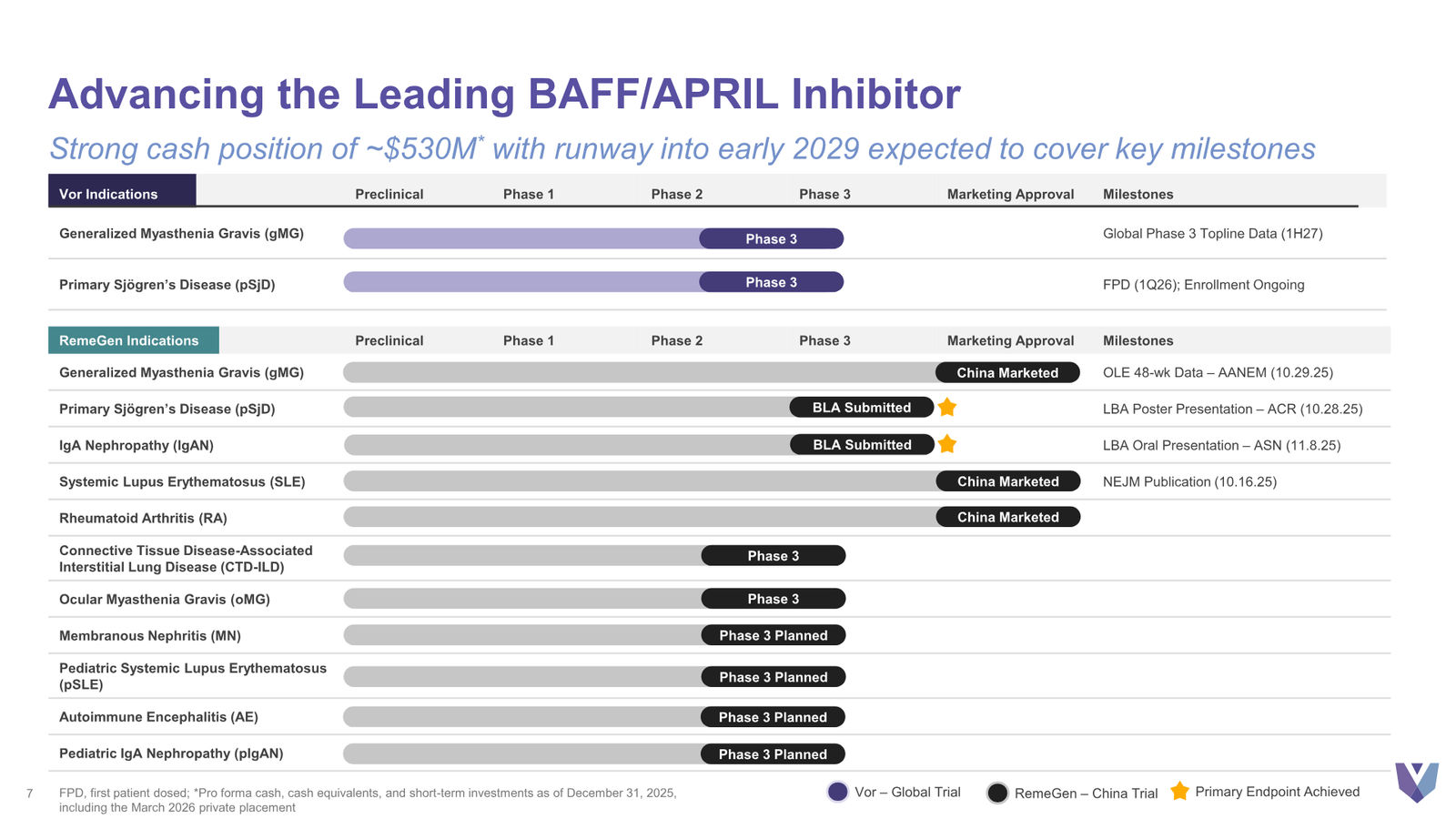The image size is (1456, 819).
Task: Click Vor gMG Phase 3 pill
Action: tap(772, 238)
